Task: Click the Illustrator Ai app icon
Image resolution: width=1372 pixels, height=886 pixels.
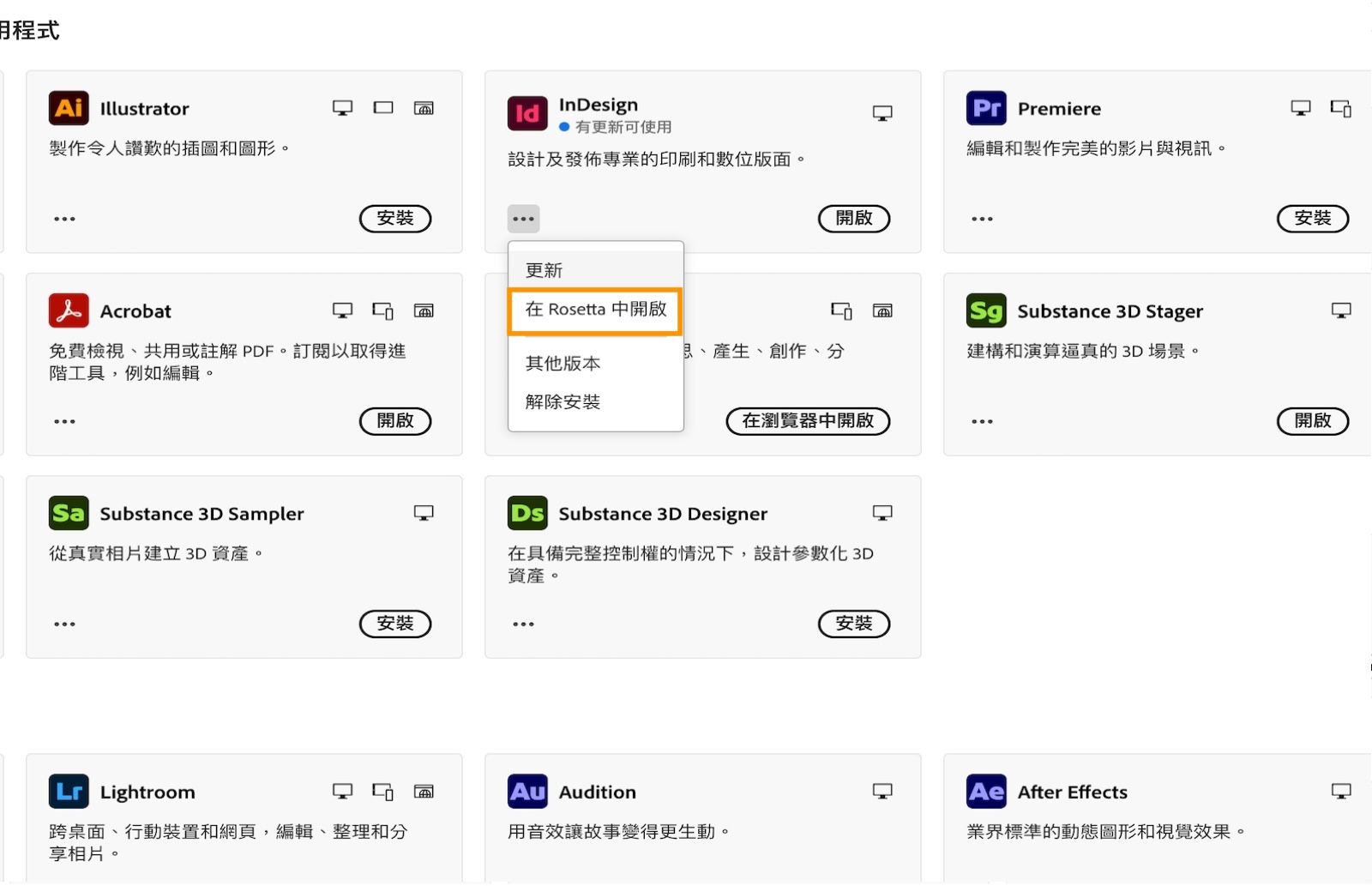Action: pos(69,108)
